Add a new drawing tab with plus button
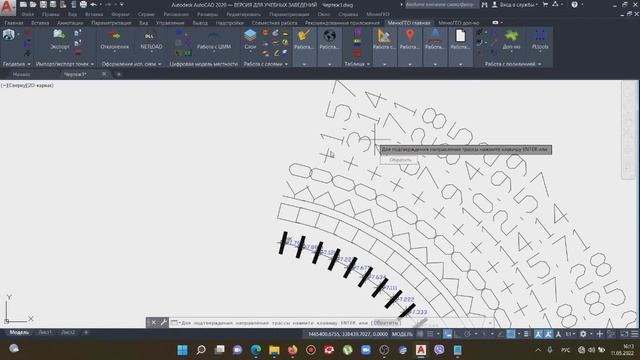Image resolution: width=640 pixels, height=360 pixels. click(x=119, y=74)
